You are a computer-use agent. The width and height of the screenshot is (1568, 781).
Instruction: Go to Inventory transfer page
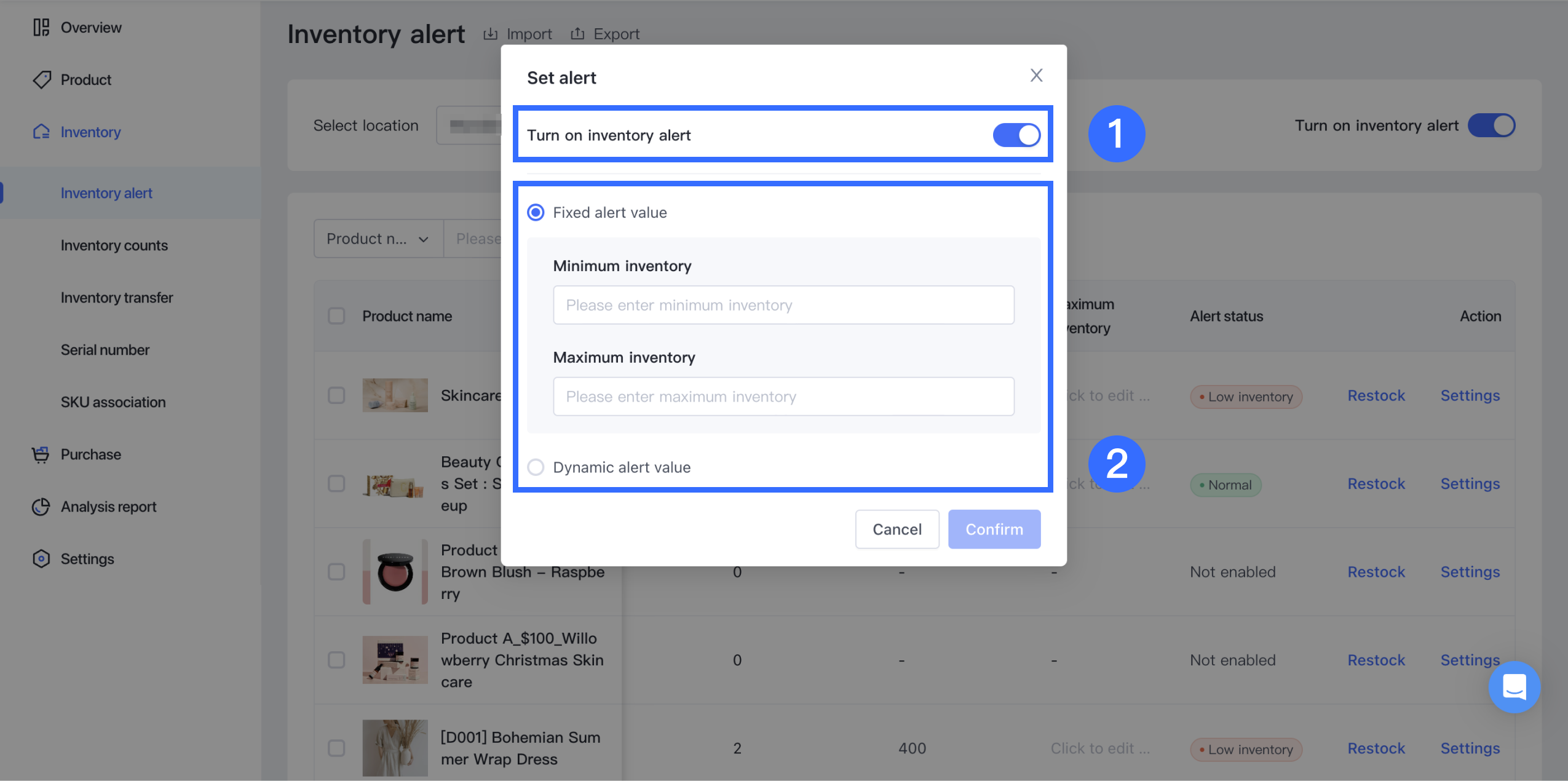coord(117,298)
